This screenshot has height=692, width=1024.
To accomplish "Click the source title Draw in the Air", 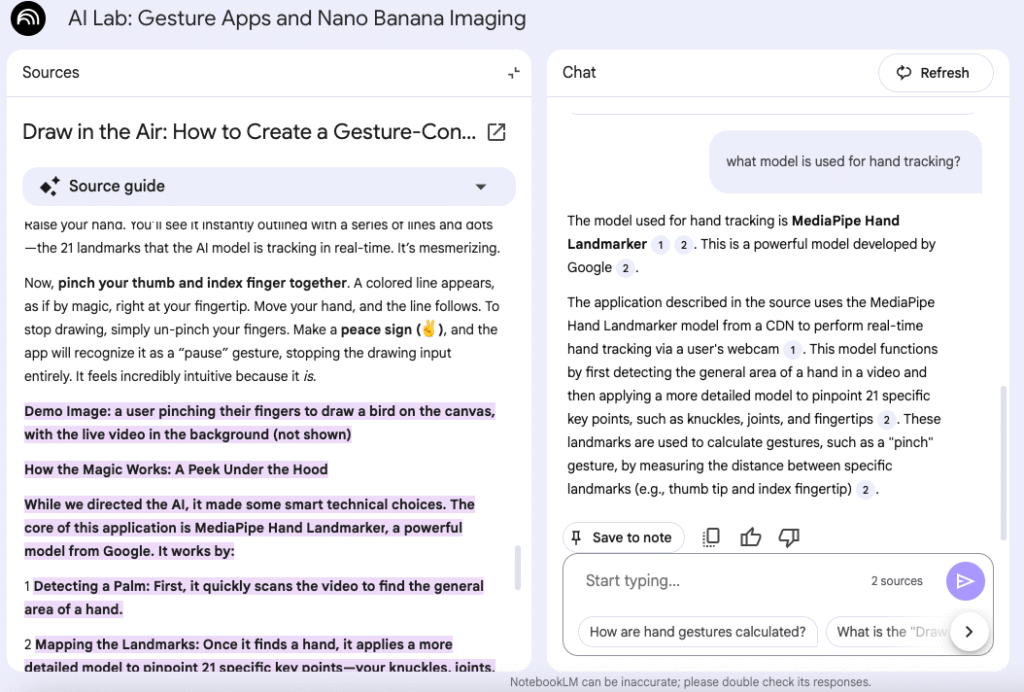I will click(249, 132).
